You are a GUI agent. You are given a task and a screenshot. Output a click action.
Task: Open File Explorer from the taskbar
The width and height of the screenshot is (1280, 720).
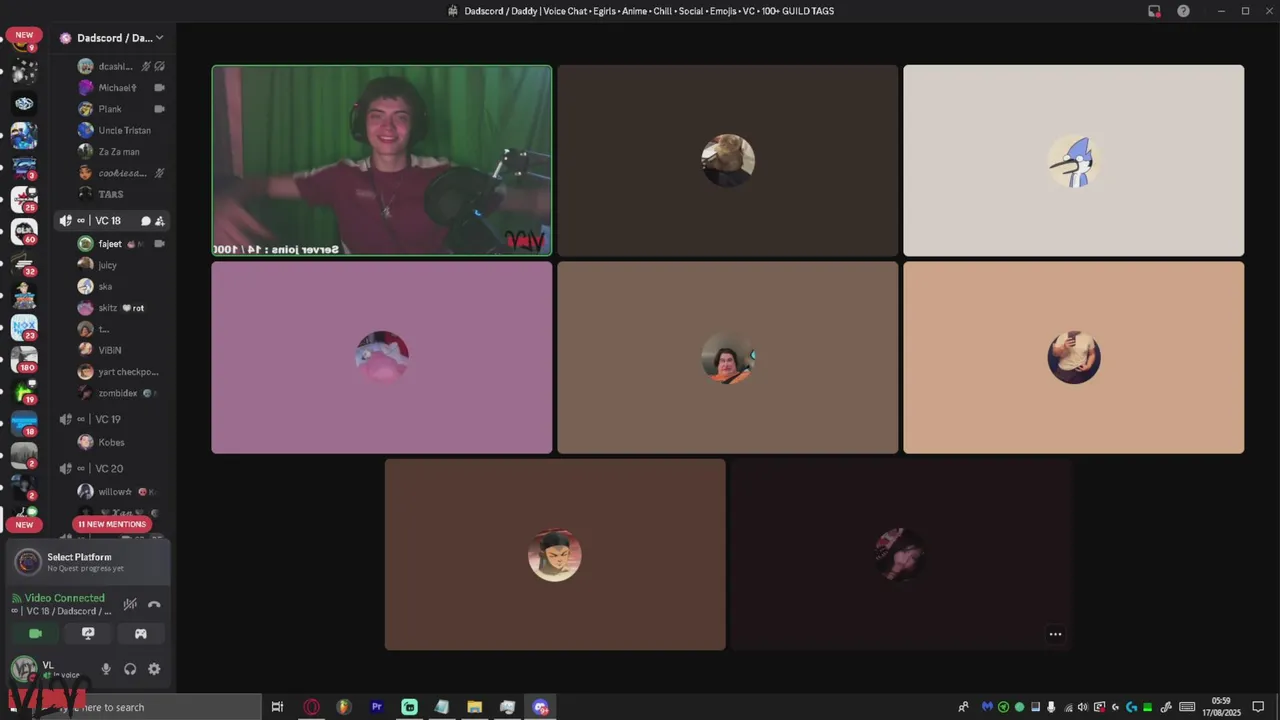[x=474, y=707]
